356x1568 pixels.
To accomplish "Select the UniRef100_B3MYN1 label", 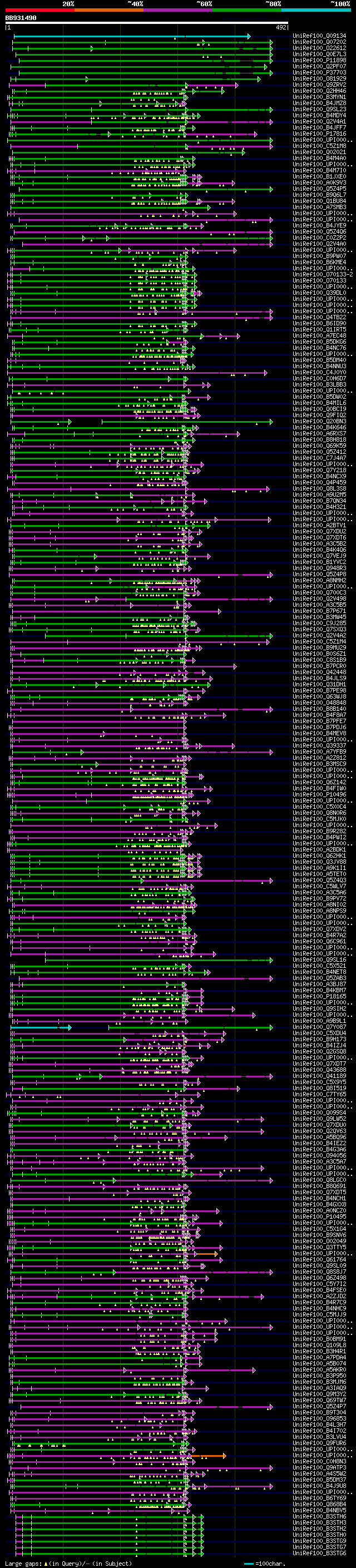I will point(319,97).
